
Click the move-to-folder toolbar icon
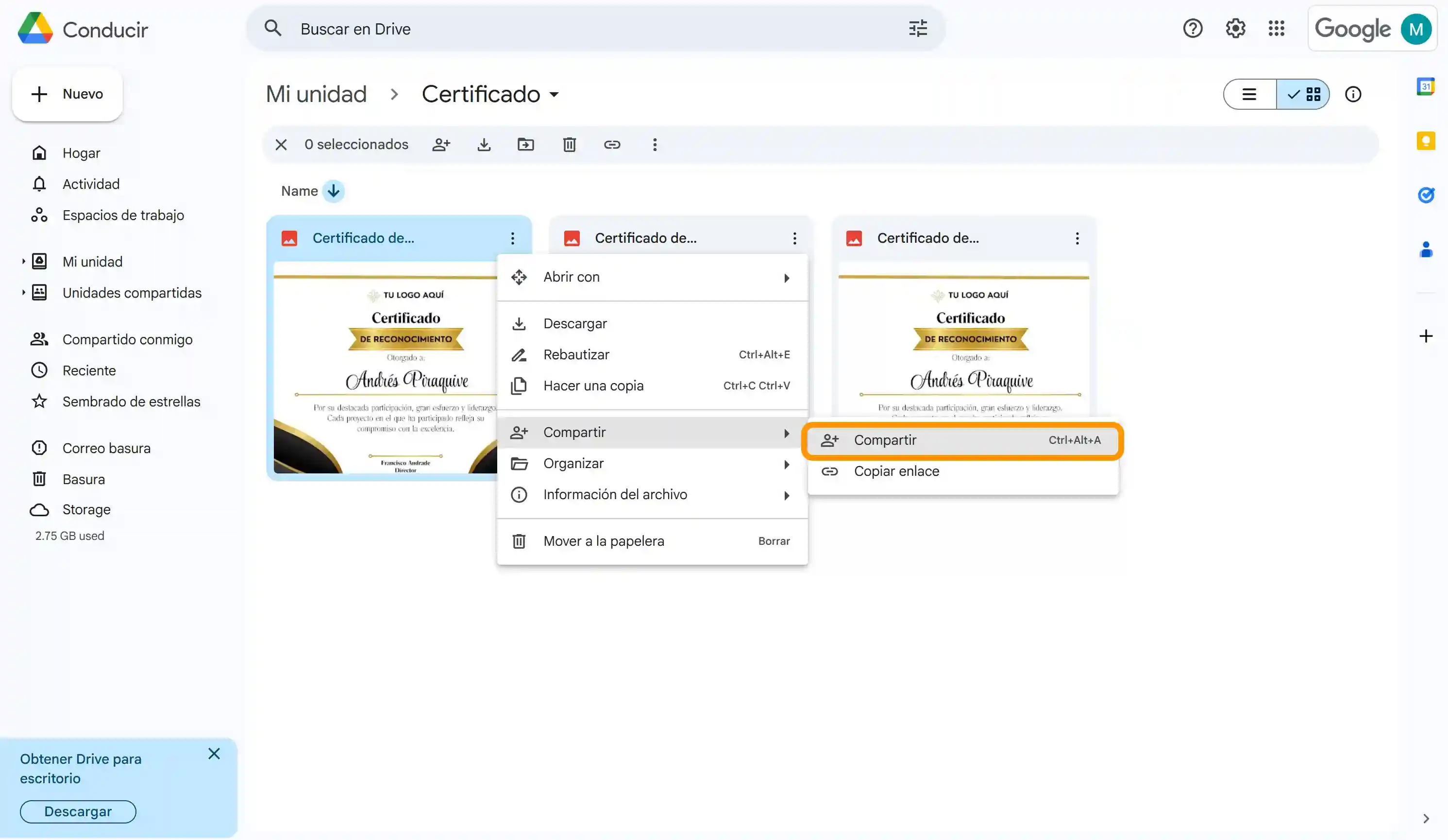(x=526, y=144)
